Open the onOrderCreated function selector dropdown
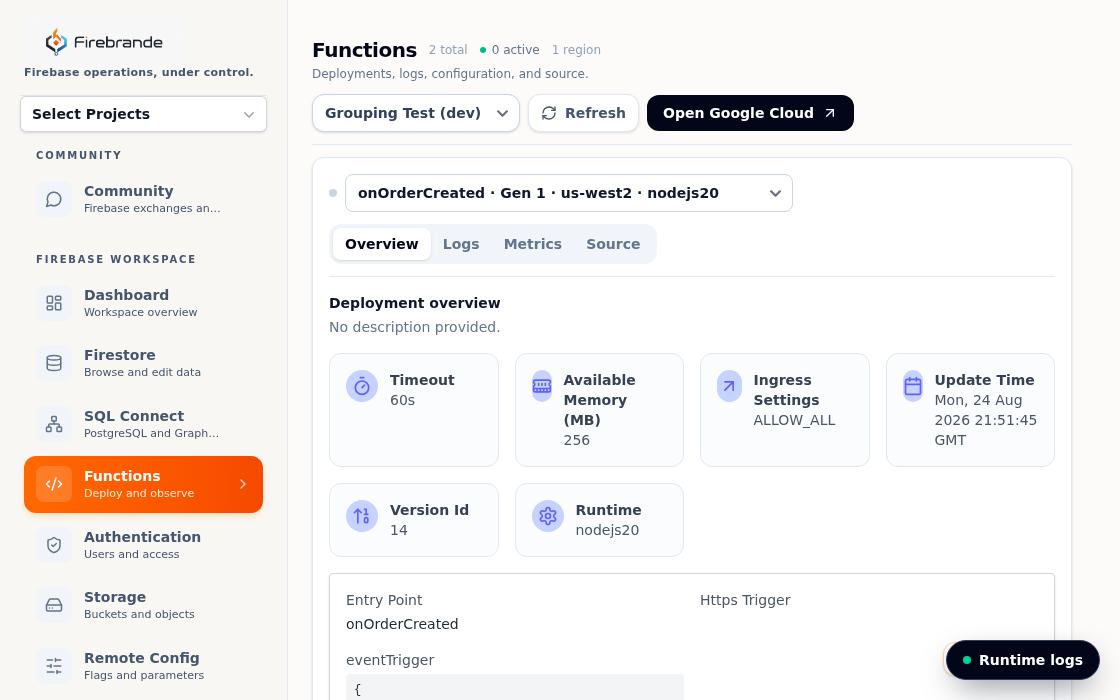Image resolution: width=1120 pixels, height=700 pixels. tap(569, 193)
